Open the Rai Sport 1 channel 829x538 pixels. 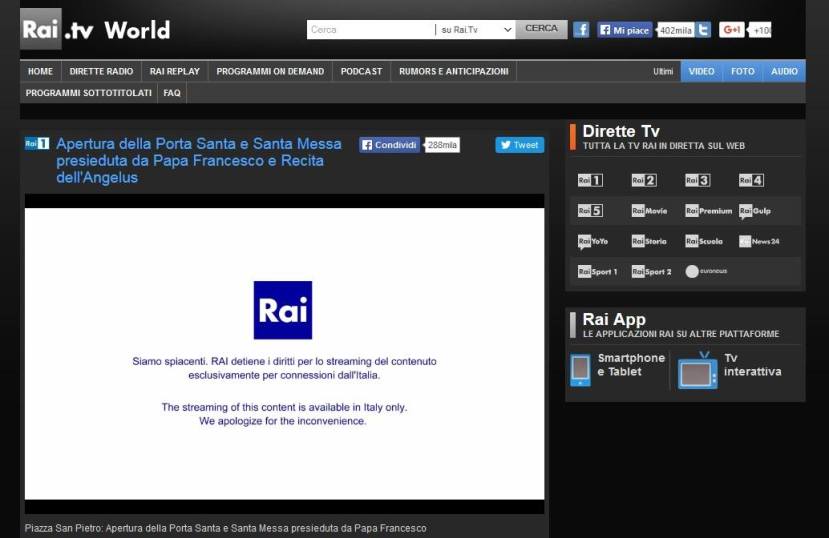point(597,272)
